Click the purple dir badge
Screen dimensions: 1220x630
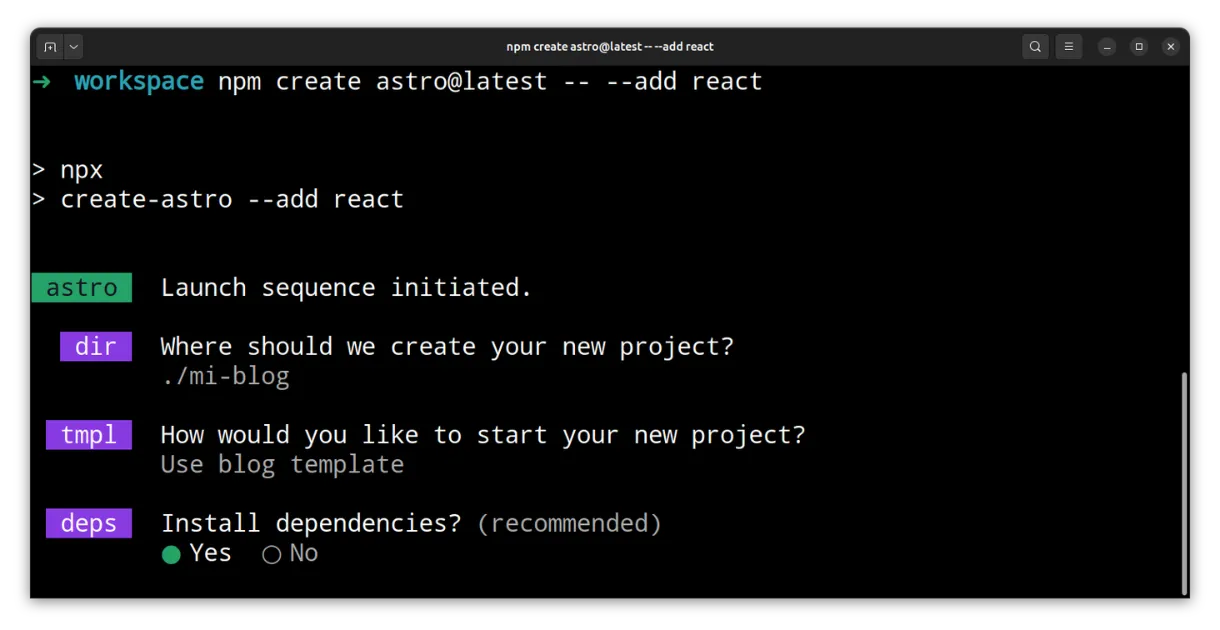point(96,347)
